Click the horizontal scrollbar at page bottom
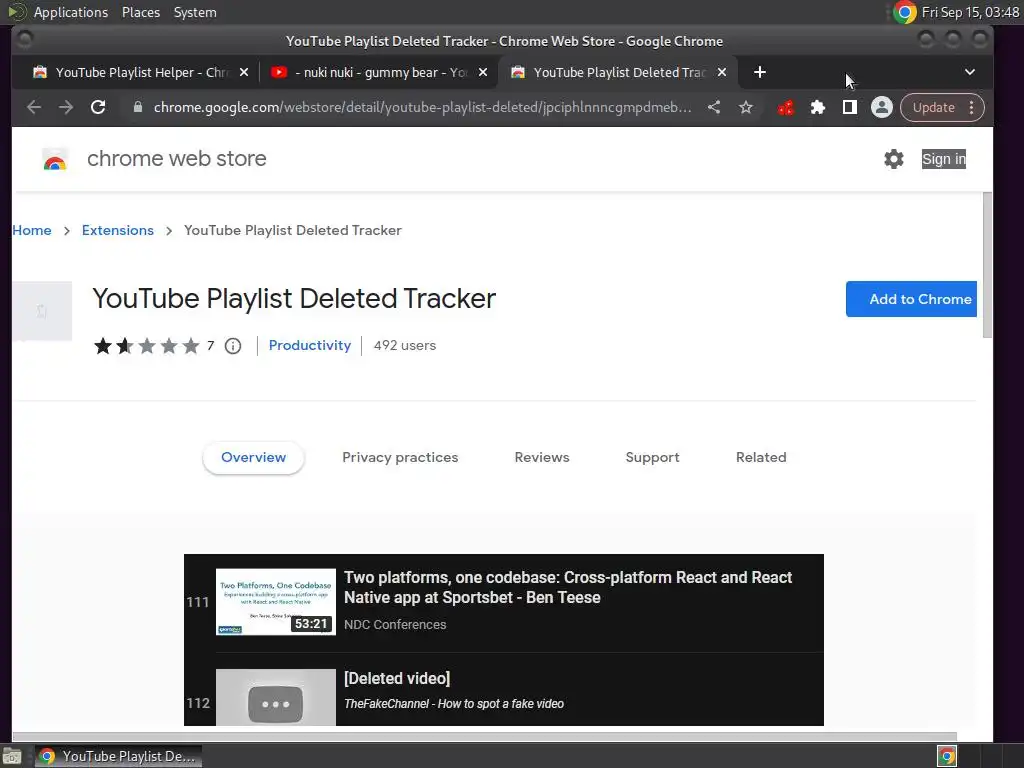Screen dimensions: 1024x768 click(x=484, y=737)
